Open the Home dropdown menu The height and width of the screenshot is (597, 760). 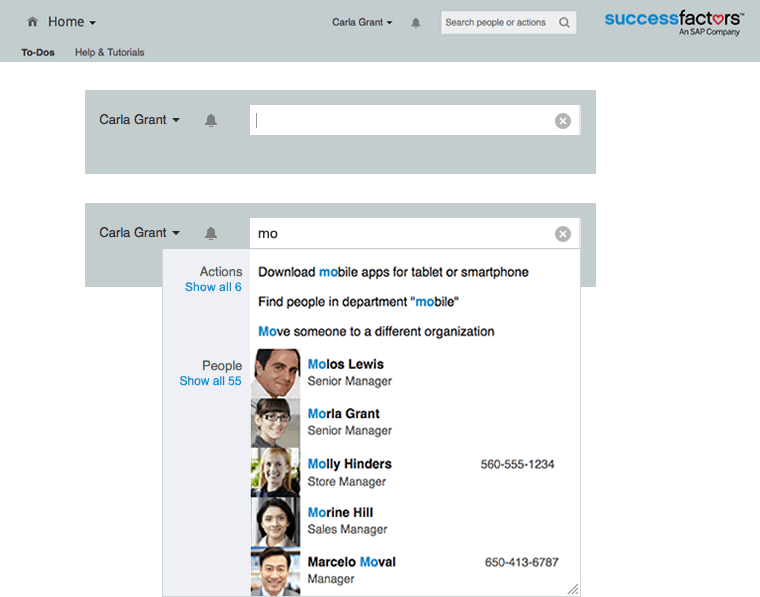pyautogui.click(x=72, y=22)
